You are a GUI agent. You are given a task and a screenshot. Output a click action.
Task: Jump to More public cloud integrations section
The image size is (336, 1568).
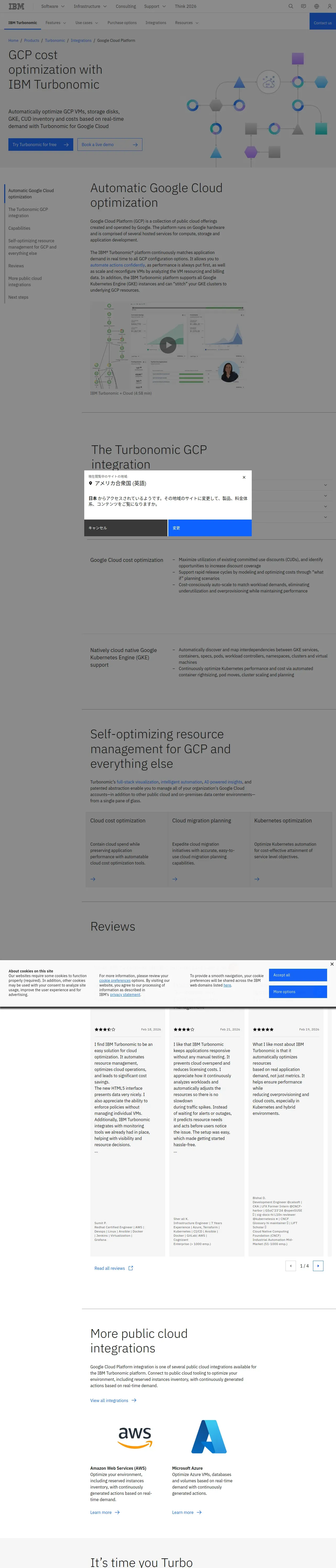pos(25,281)
